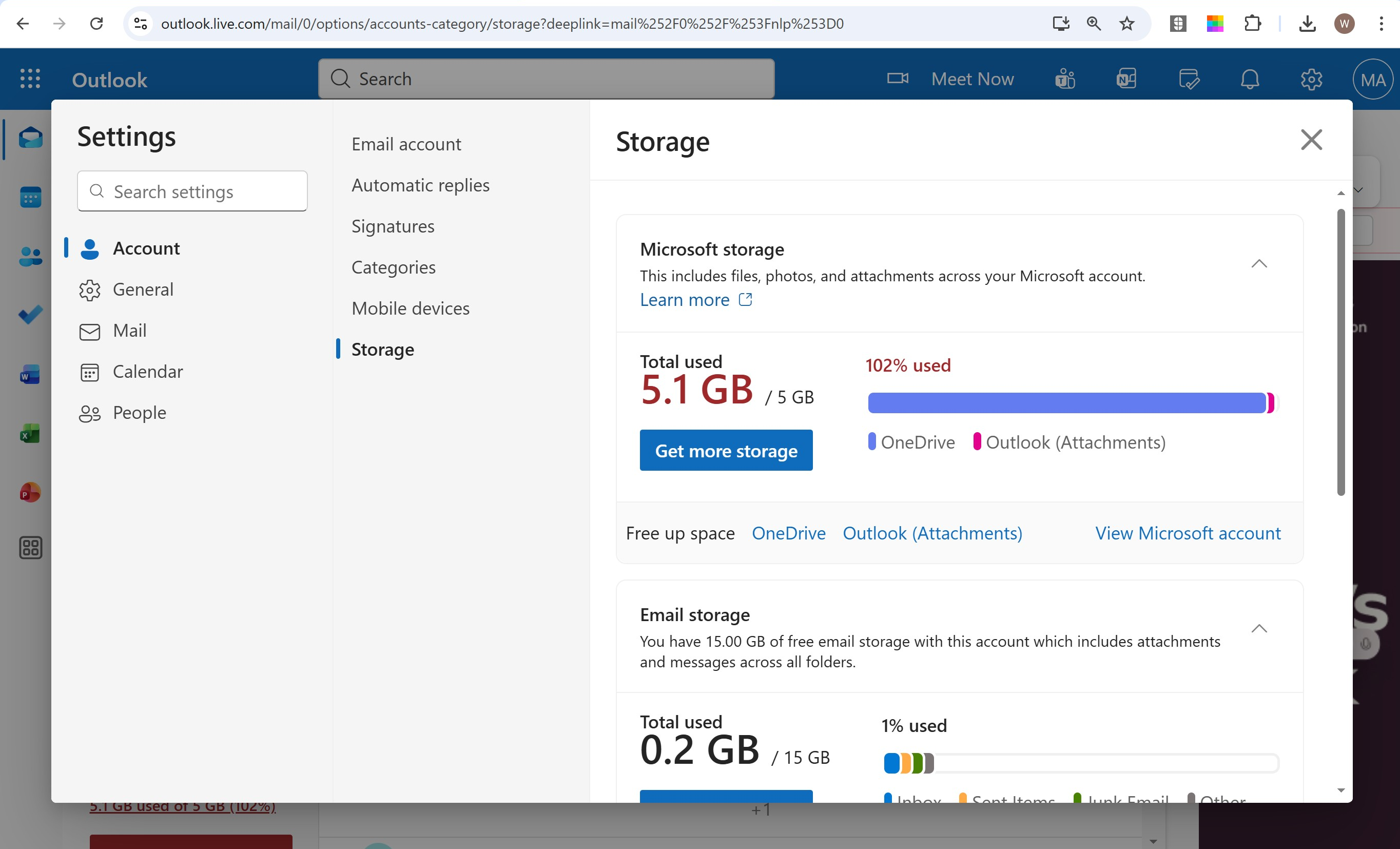This screenshot has height=849, width=1400.
Task: Collapse the Microsoft storage section
Action: [1259, 263]
